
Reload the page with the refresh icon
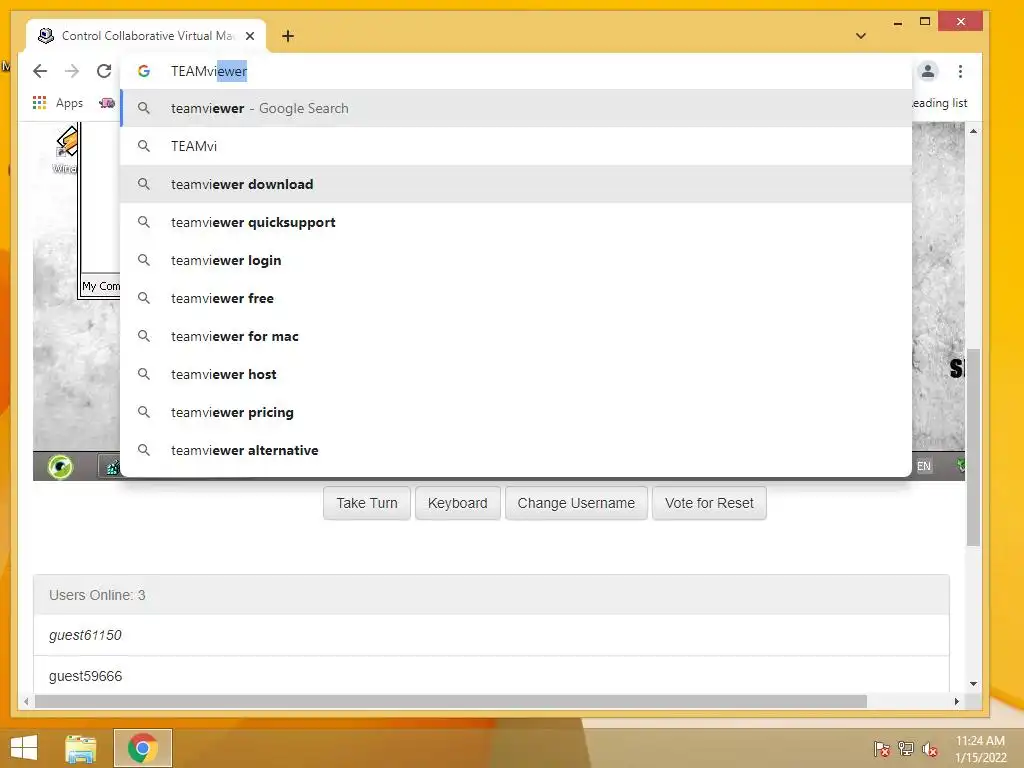click(x=104, y=71)
